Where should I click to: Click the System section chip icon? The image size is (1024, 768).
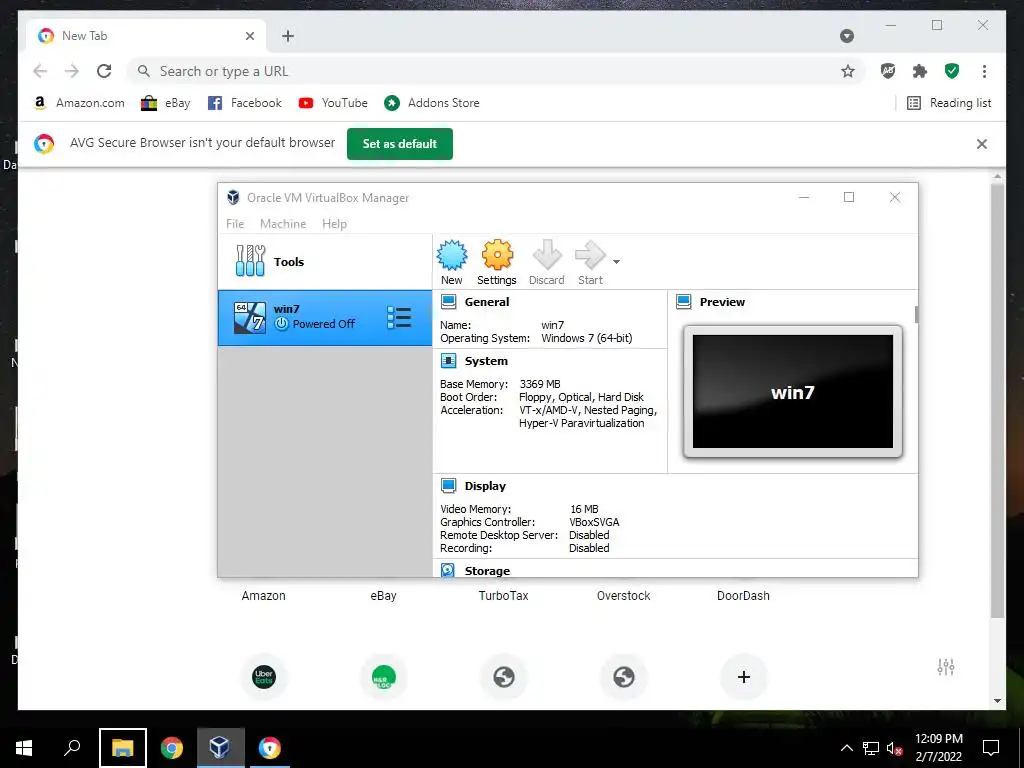pos(449,361)
